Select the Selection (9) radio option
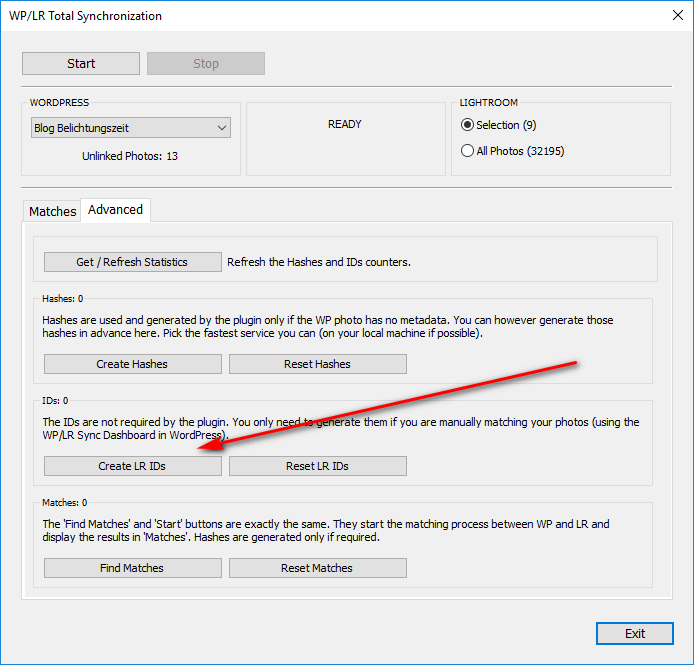This screenshot has height=665, width=694. (x=498, y=125)
